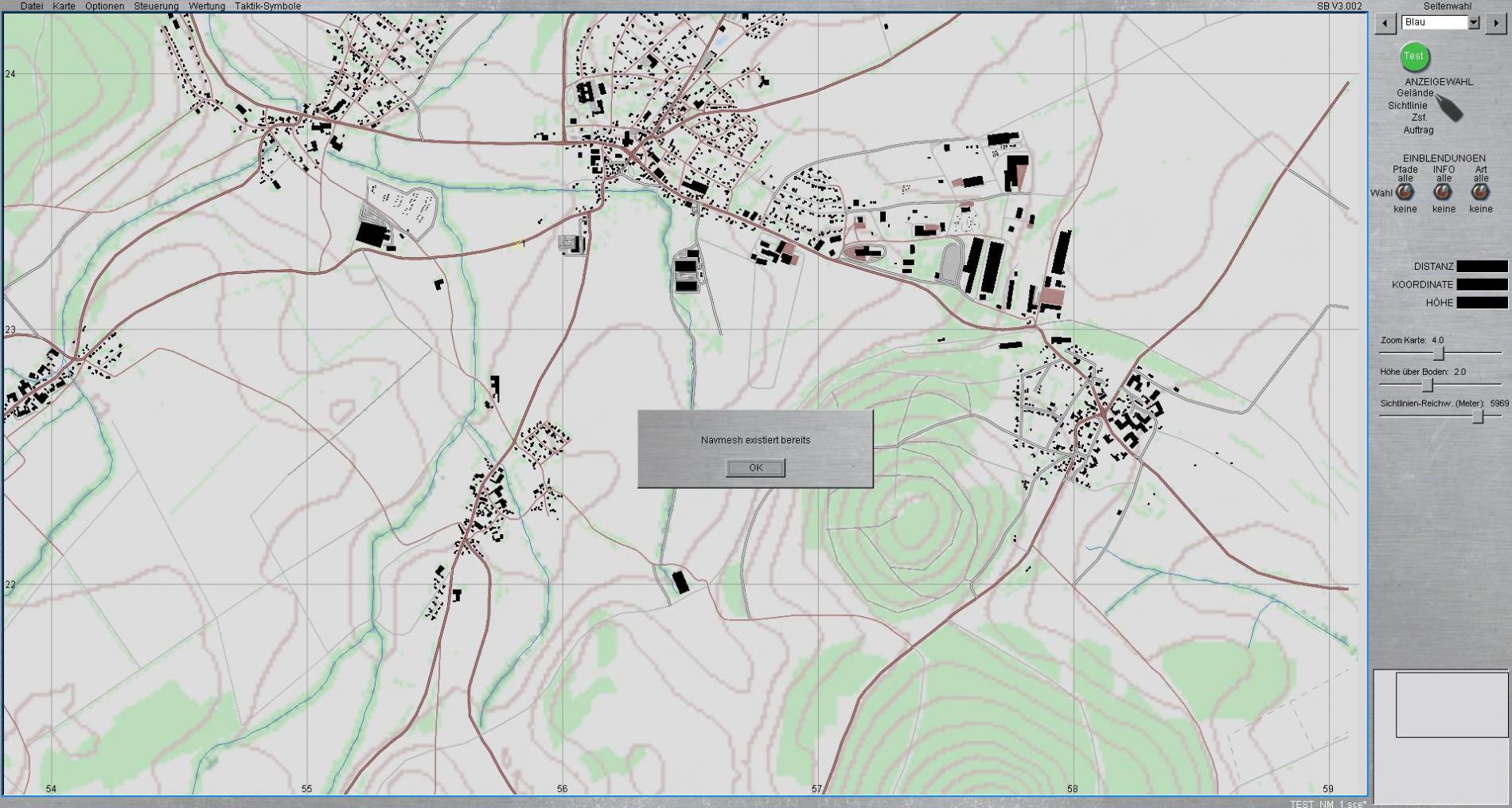Open the Seitenwahl Blau dropdown
Viewport: 1512px width, 808px height.
[1473, 23]
